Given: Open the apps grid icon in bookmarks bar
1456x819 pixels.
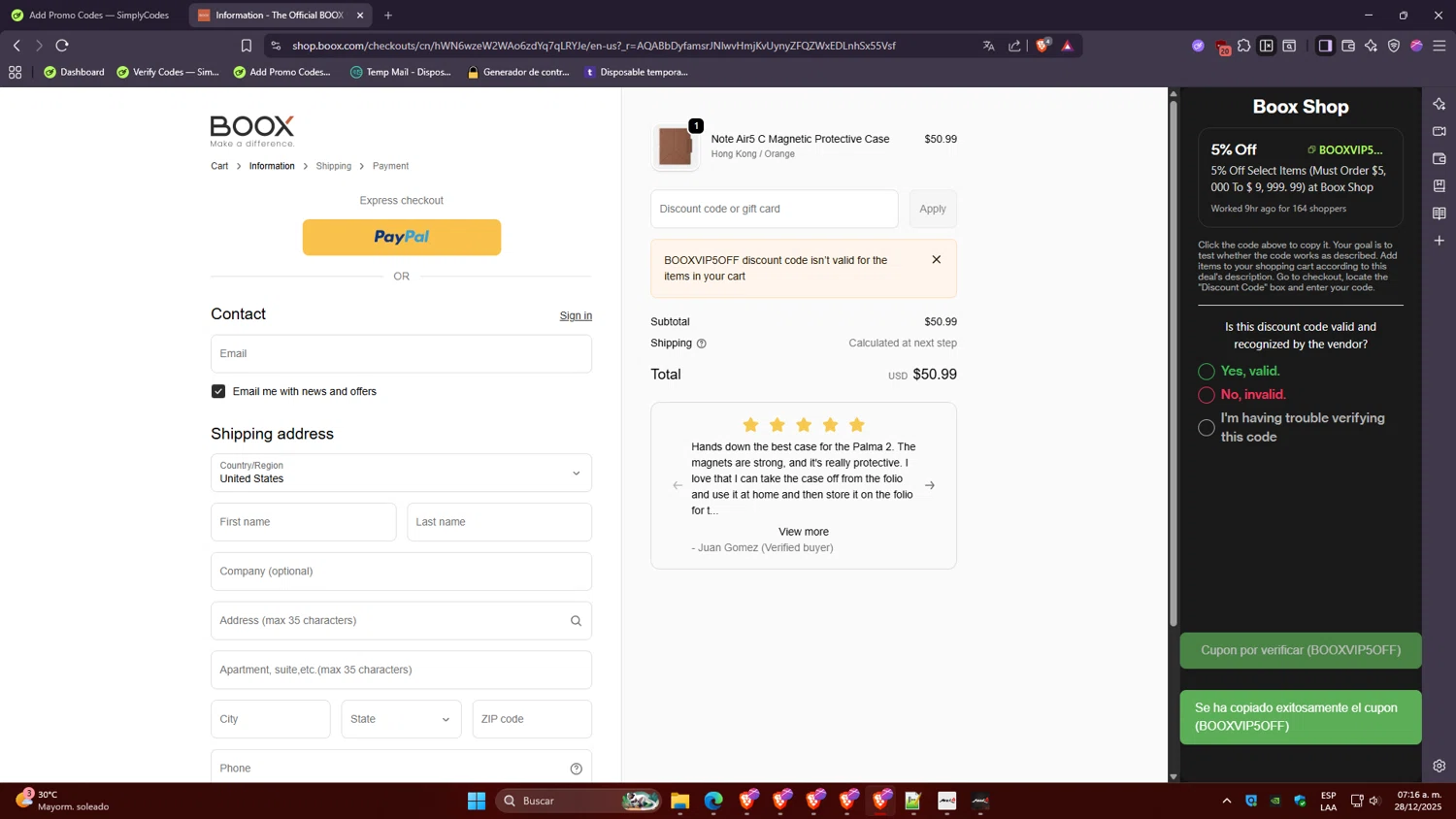Looking at the screenshot, I should click(15, 72).
